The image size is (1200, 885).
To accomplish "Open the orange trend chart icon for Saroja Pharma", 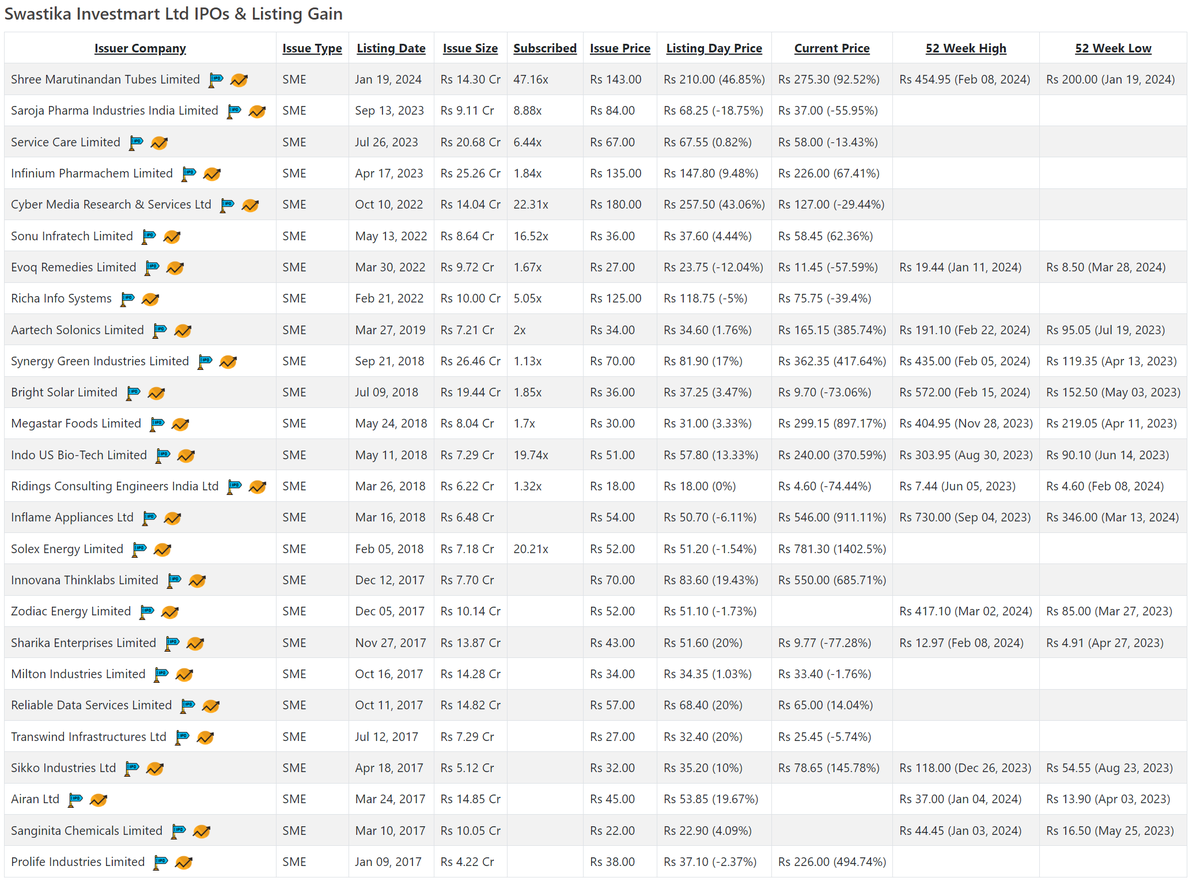I will click(257, 111).
